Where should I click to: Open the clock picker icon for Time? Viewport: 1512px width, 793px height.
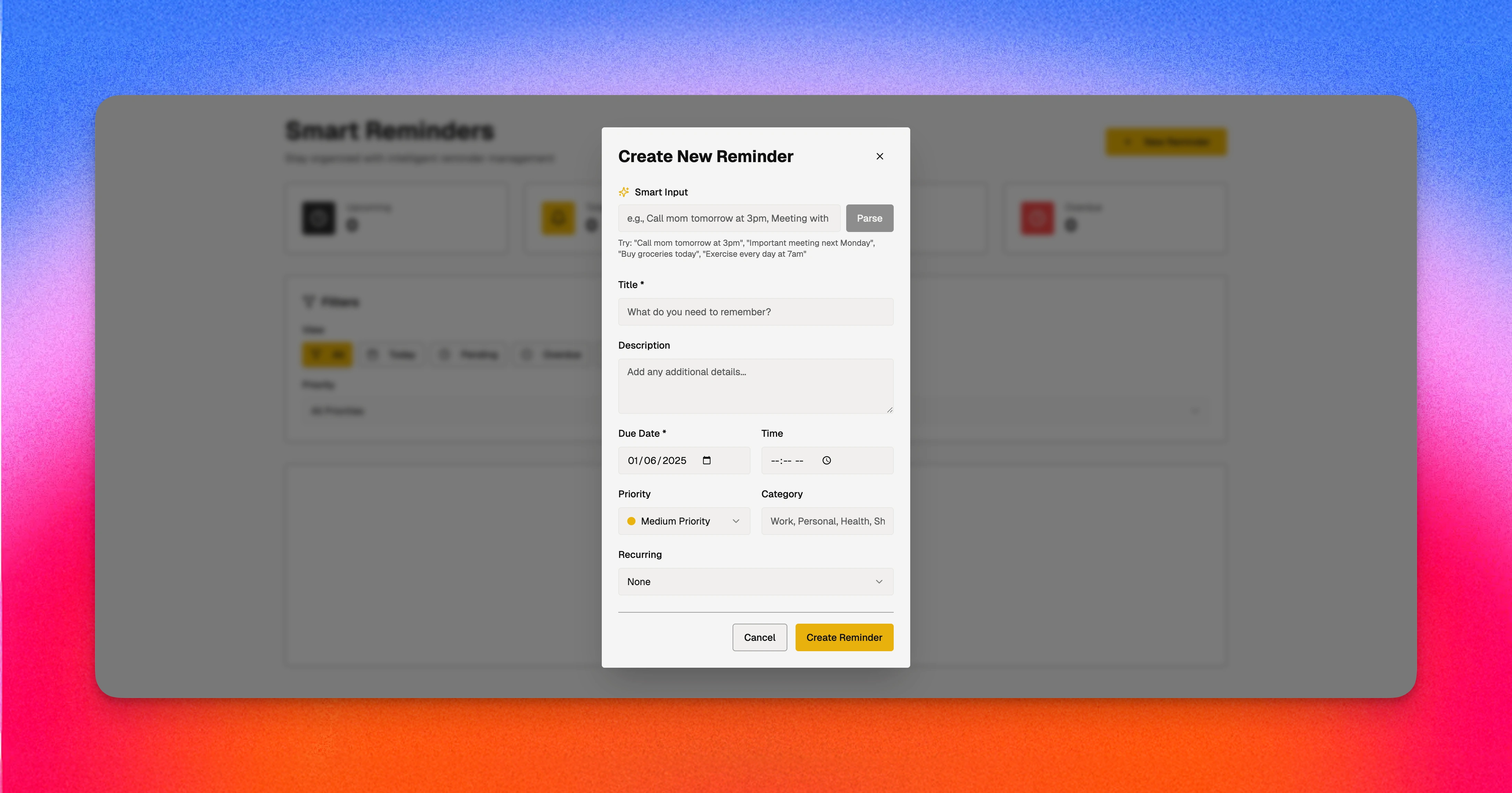tap(827, 461)
